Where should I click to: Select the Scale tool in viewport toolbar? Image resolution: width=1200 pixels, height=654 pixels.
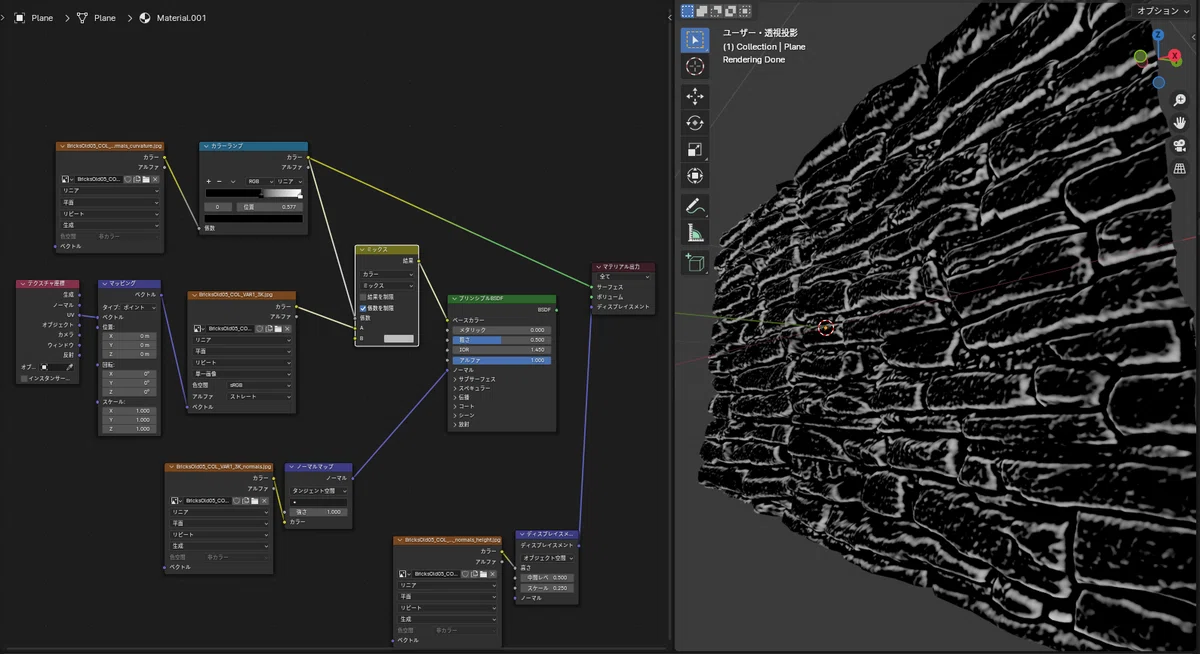click(x=695, y=150)
